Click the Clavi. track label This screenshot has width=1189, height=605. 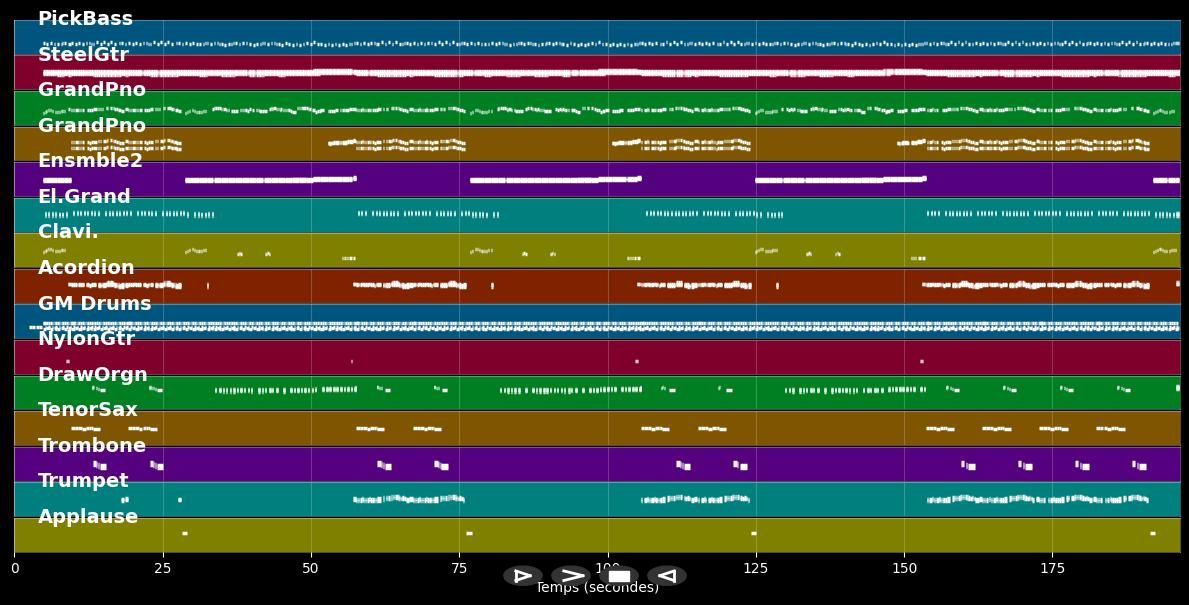tap(68, 232)
